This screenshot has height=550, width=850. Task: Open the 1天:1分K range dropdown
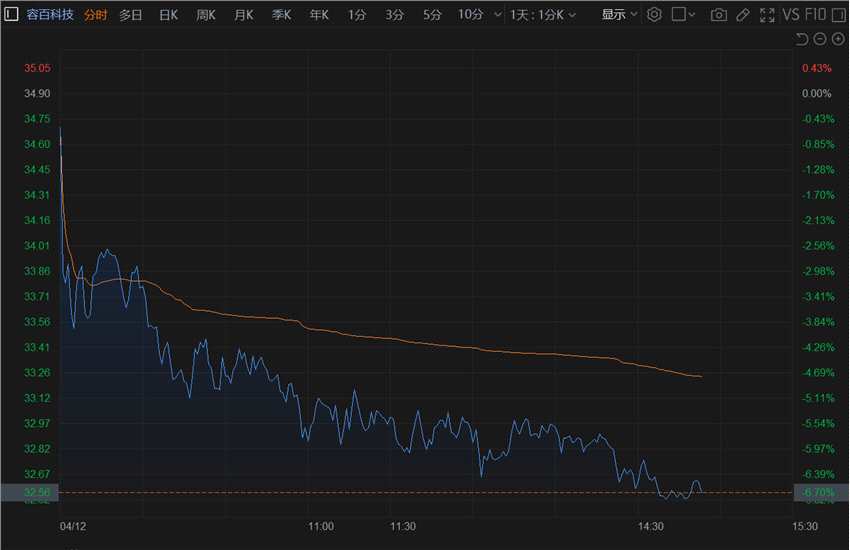(543, 15)
